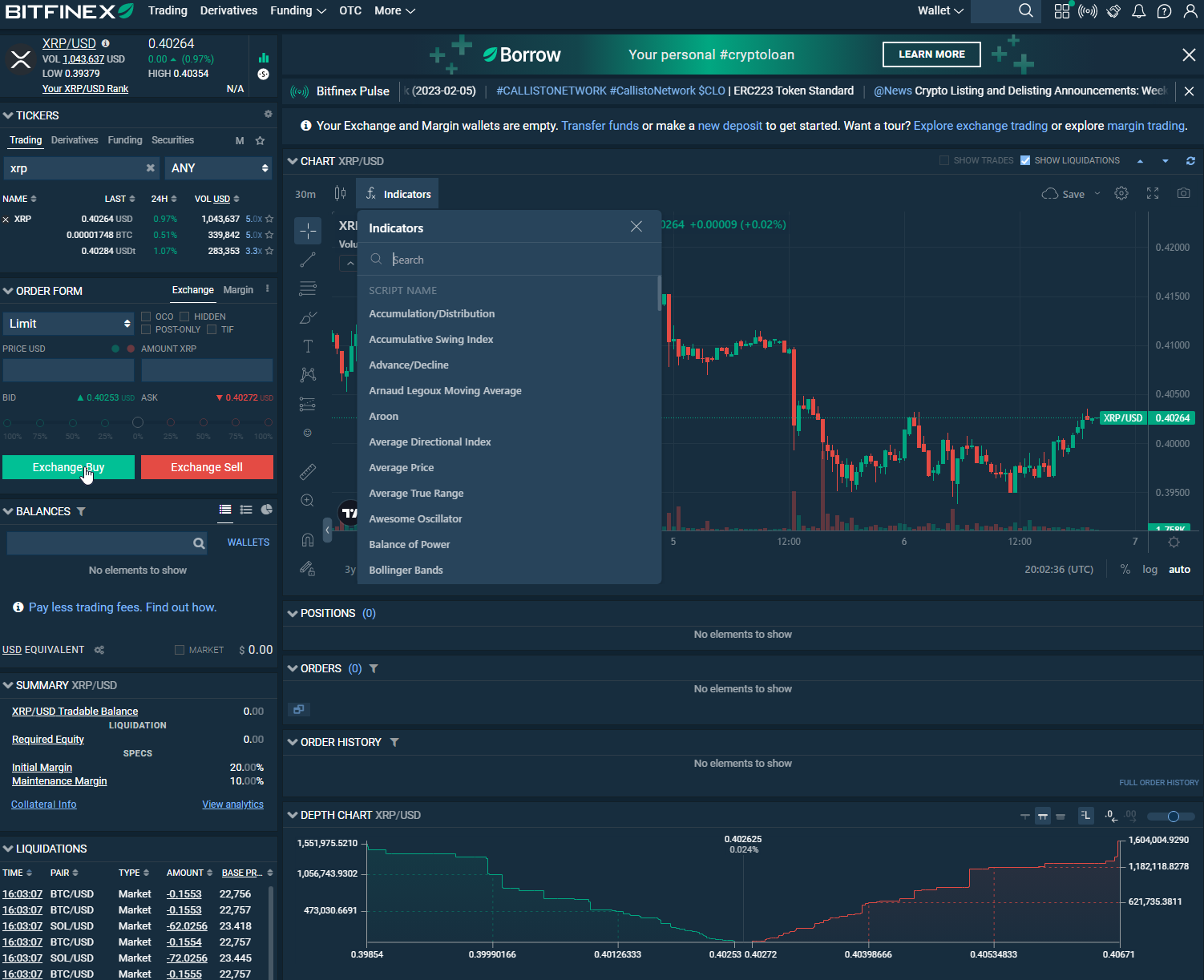Image resolution: width=1204 pixels, height=980 pixels.
Task: Open the apps grid icon in the header
Action: pyautogui.click(x=1061, y=10)
